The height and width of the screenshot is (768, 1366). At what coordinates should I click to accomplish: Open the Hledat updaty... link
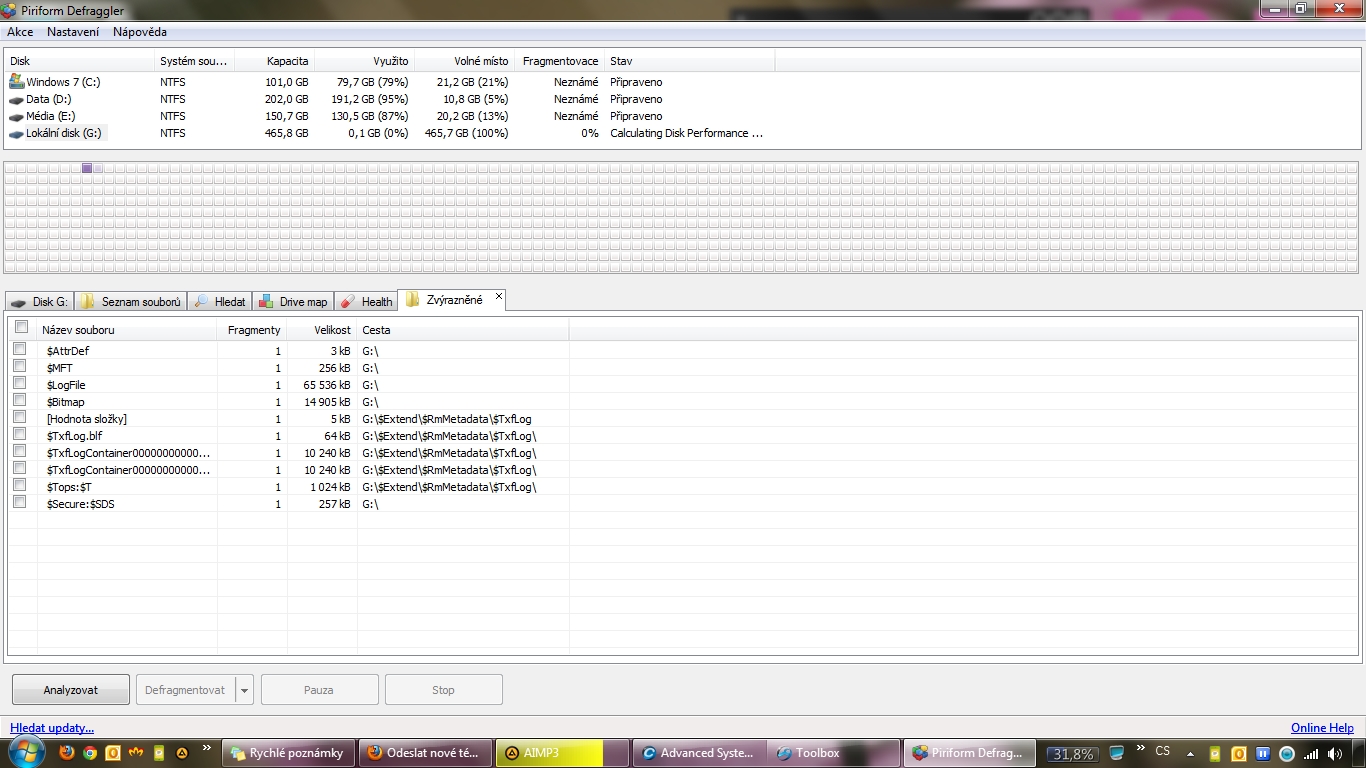click(x=52, y=728)
